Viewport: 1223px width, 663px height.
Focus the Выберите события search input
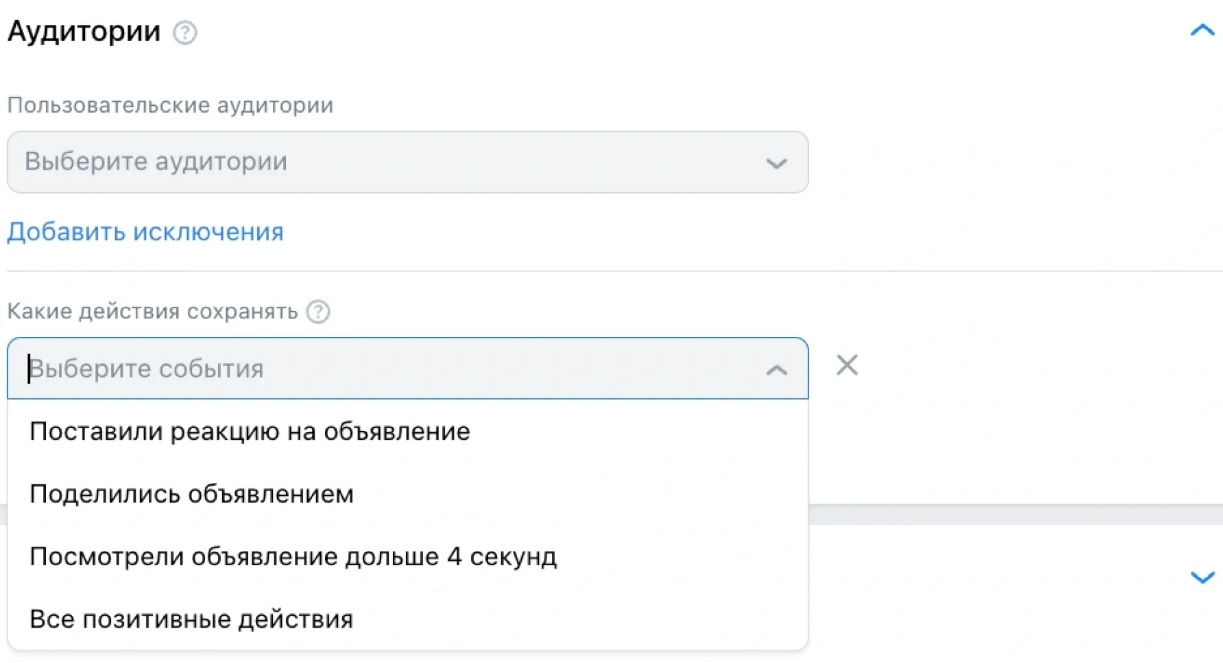(390, 369)
